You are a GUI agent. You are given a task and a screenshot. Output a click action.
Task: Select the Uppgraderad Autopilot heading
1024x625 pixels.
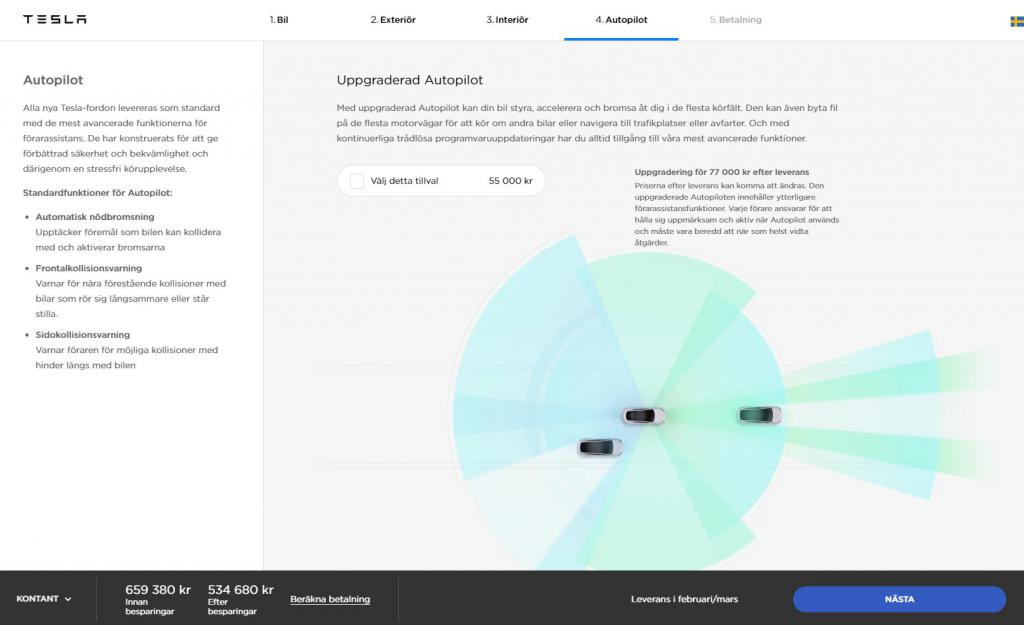click(409, 80)
